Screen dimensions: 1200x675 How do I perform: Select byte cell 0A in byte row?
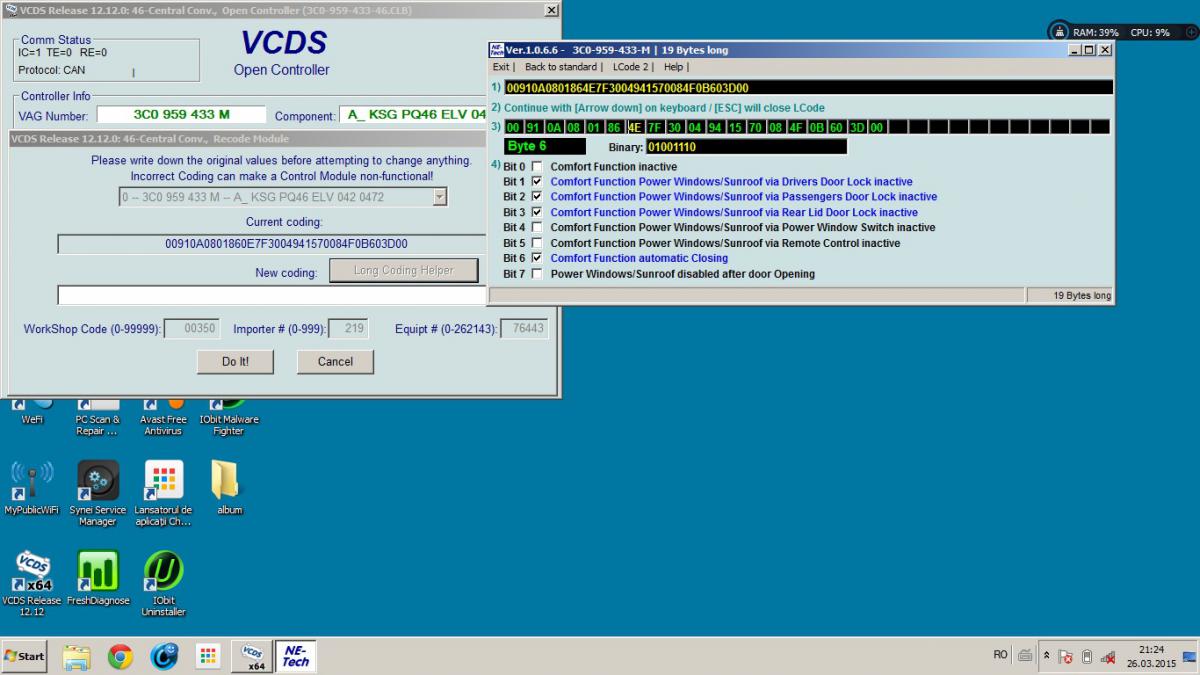click(x=554, y=127)
